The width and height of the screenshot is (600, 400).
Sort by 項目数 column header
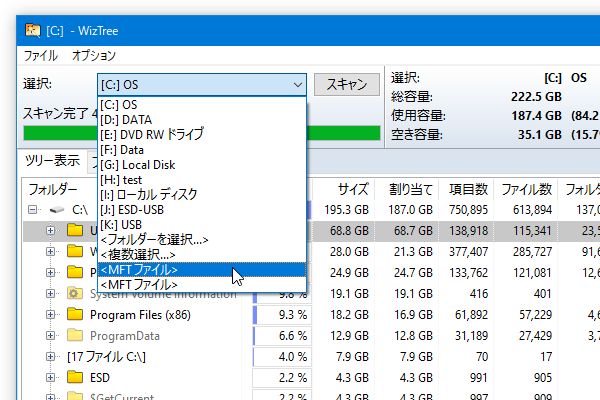tap(466, 189)
